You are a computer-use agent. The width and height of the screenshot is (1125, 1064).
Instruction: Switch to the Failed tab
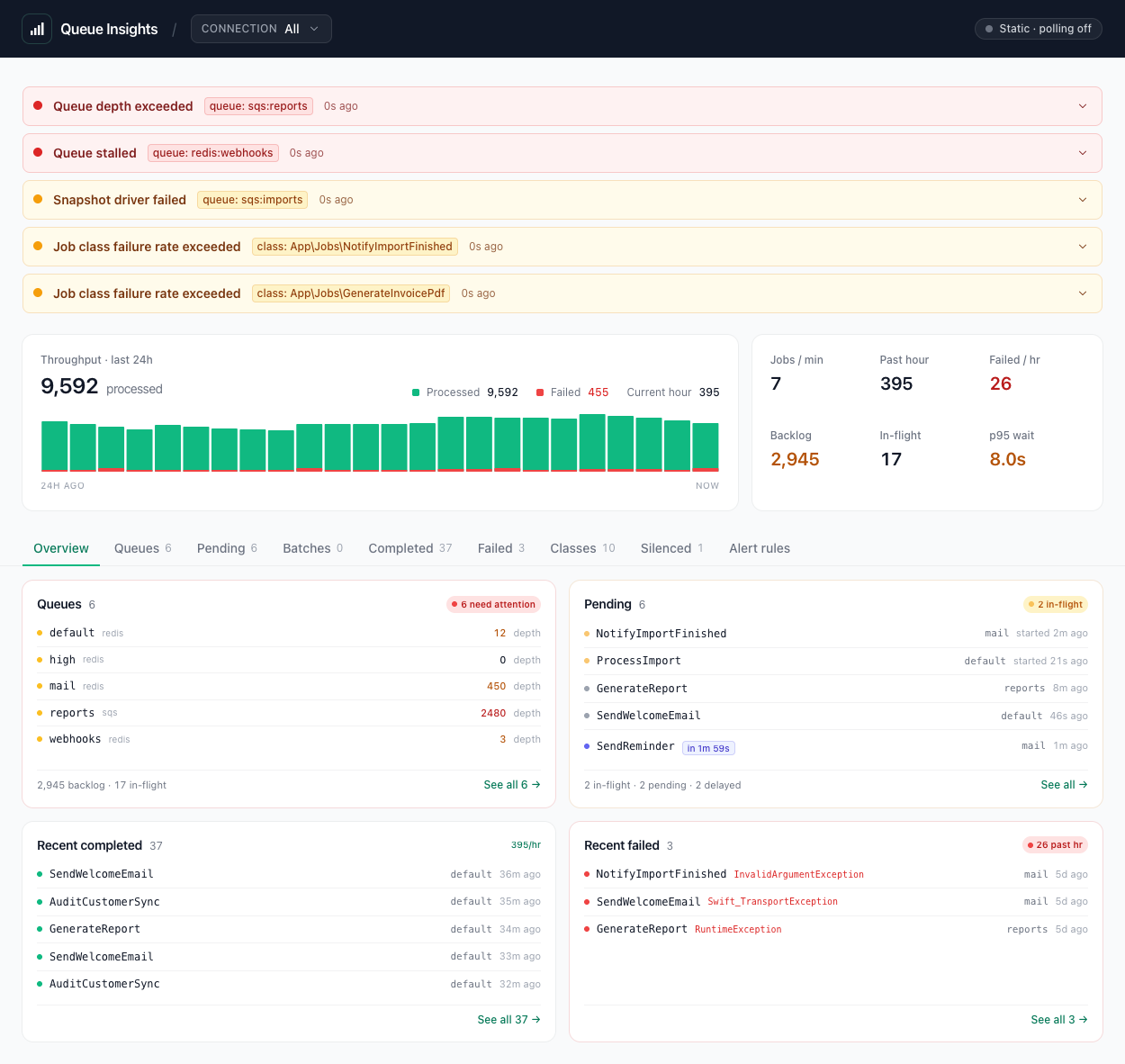[x=501, y=548]
